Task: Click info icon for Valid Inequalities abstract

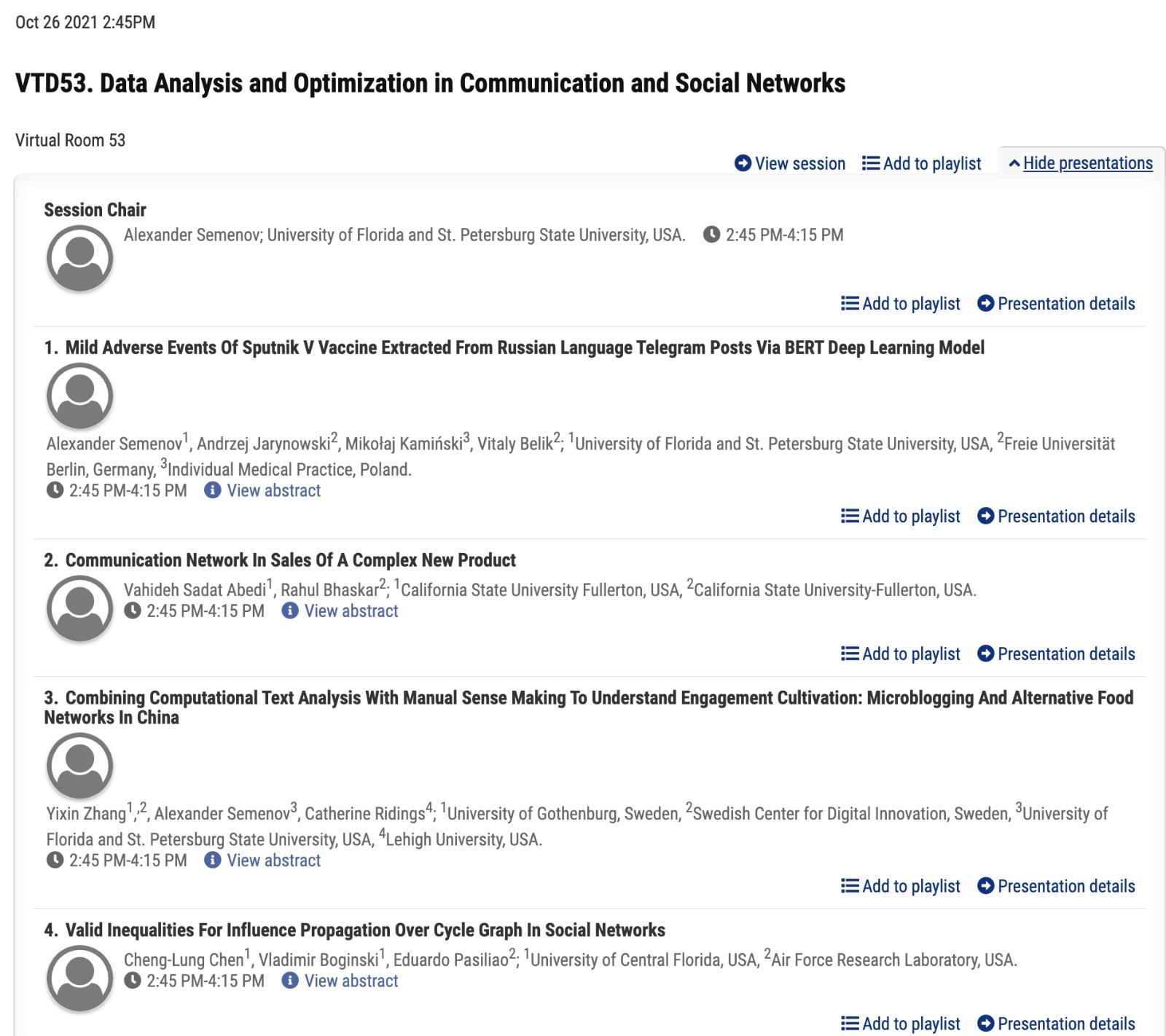Action: 290,981
